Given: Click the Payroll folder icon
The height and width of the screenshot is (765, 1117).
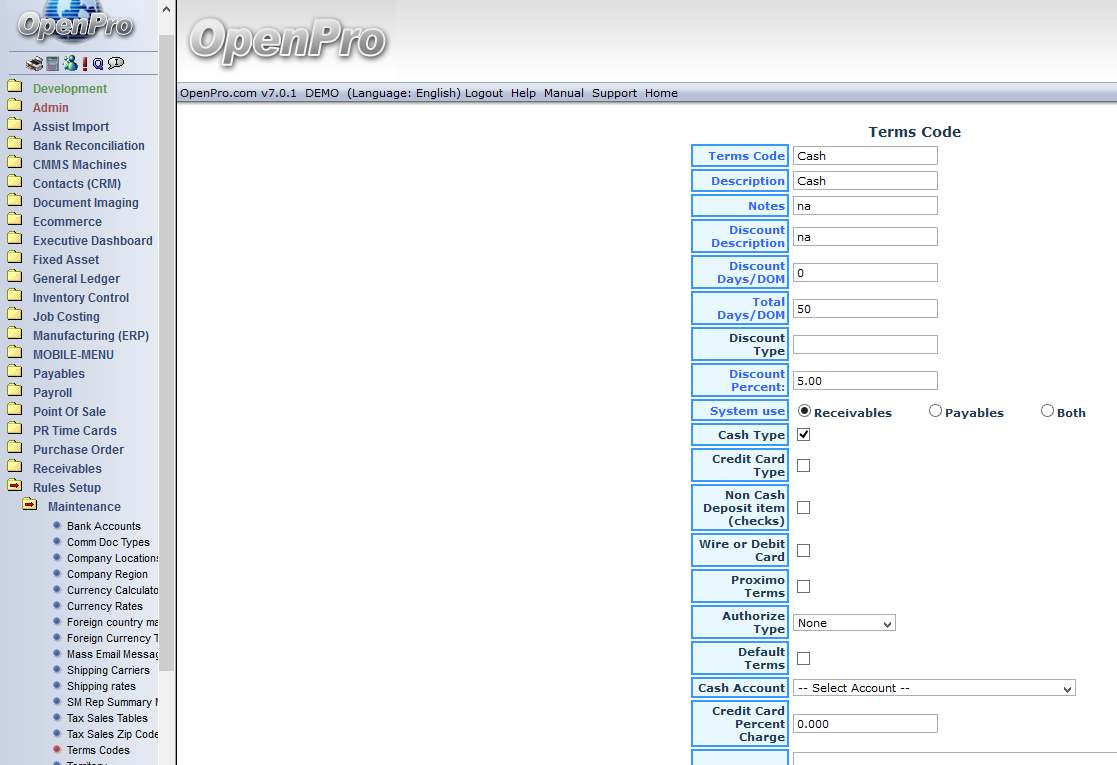Looking at the screenshot, I should 14,392.
